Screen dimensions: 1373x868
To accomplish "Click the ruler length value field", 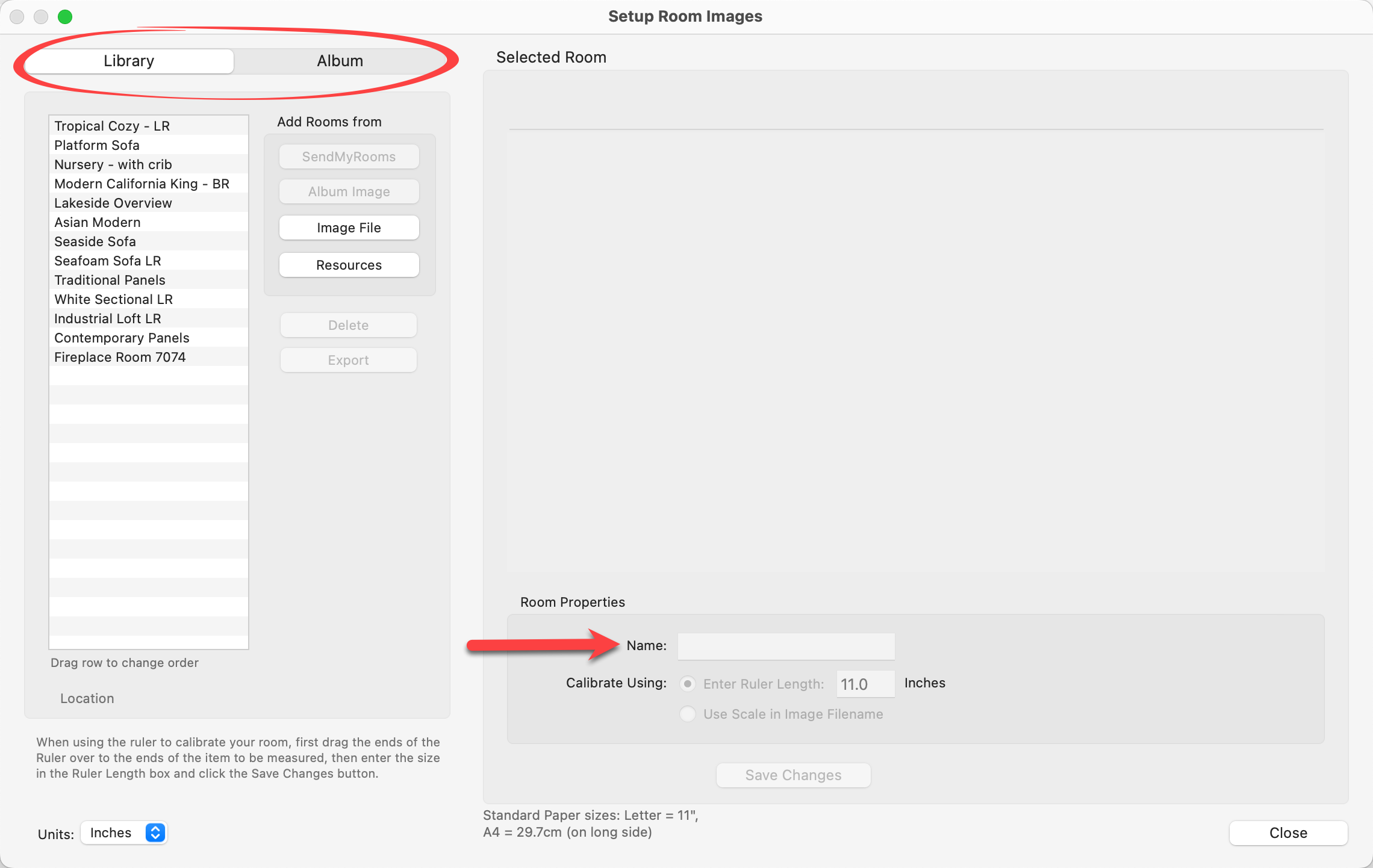I will (865, 684).
